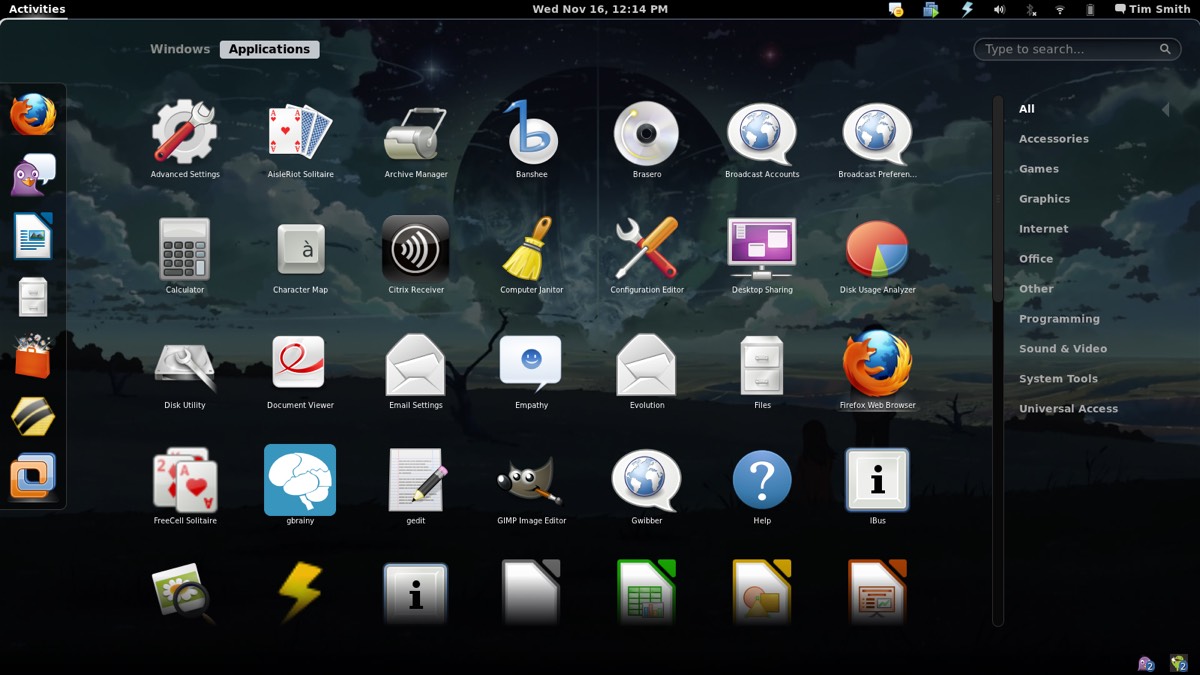Image resolution: width=1200 pixels, height=675 pixels.
Task: Select the Applications tab
Action: coord(269,49)
